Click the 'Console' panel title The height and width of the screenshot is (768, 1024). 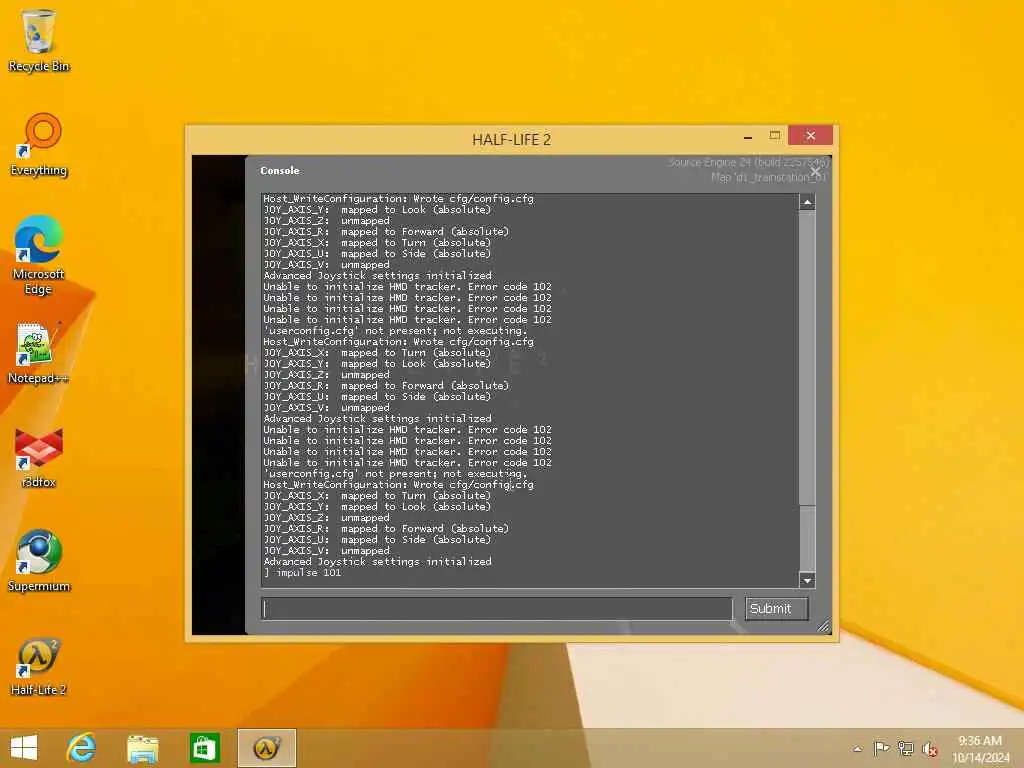coord(280,170)
